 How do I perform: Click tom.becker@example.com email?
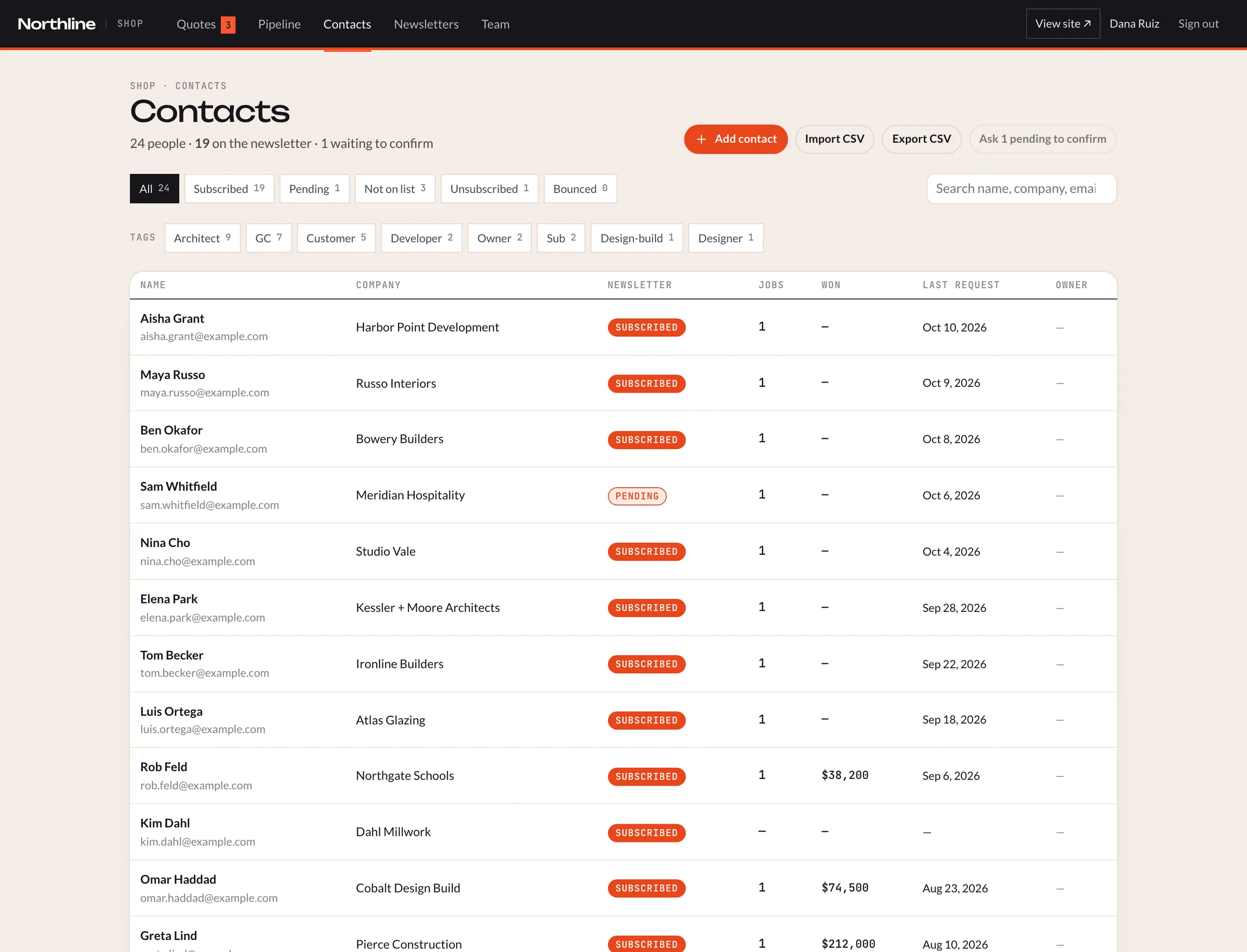click(x=205, y=673)
